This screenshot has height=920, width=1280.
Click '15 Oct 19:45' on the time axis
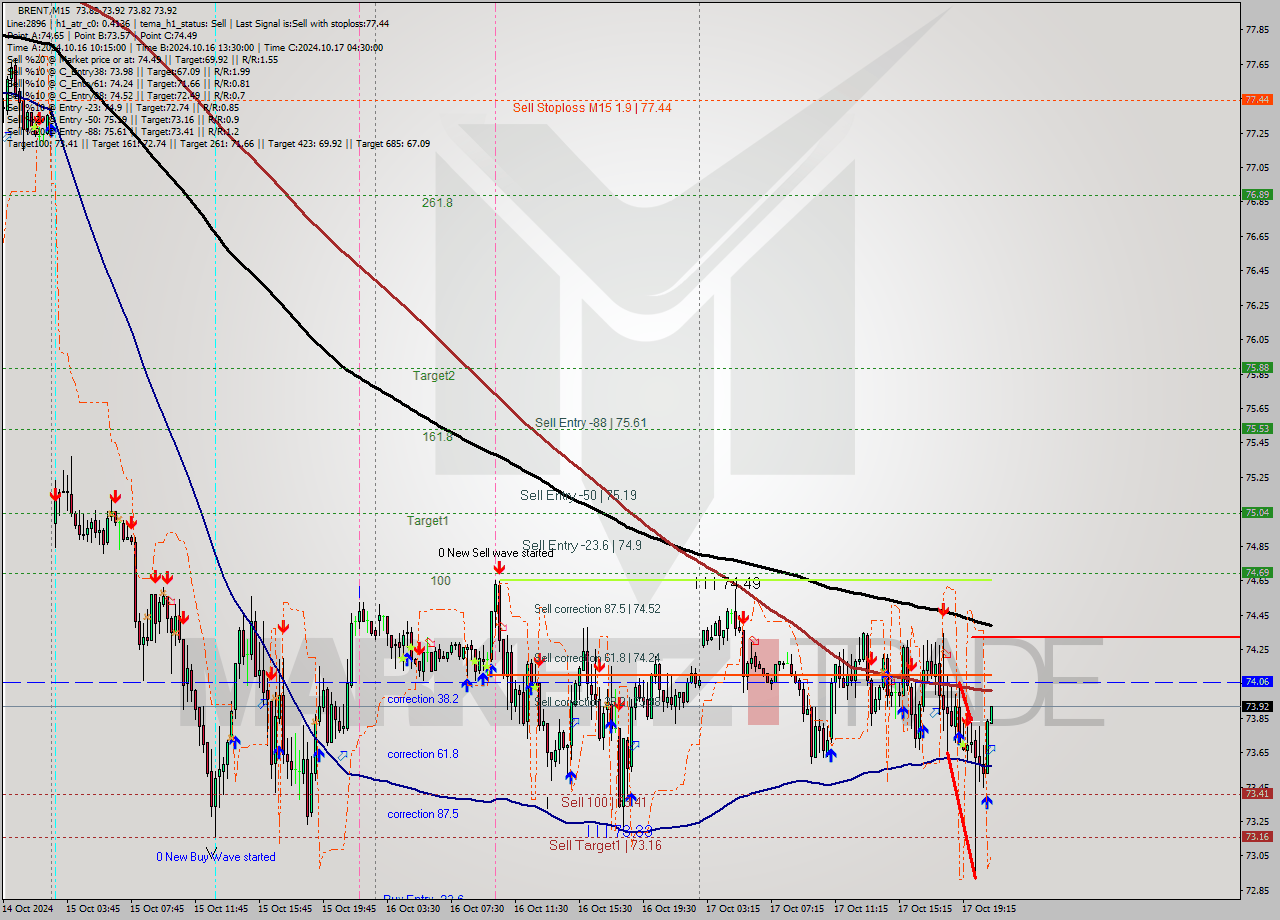pos(349,909)
